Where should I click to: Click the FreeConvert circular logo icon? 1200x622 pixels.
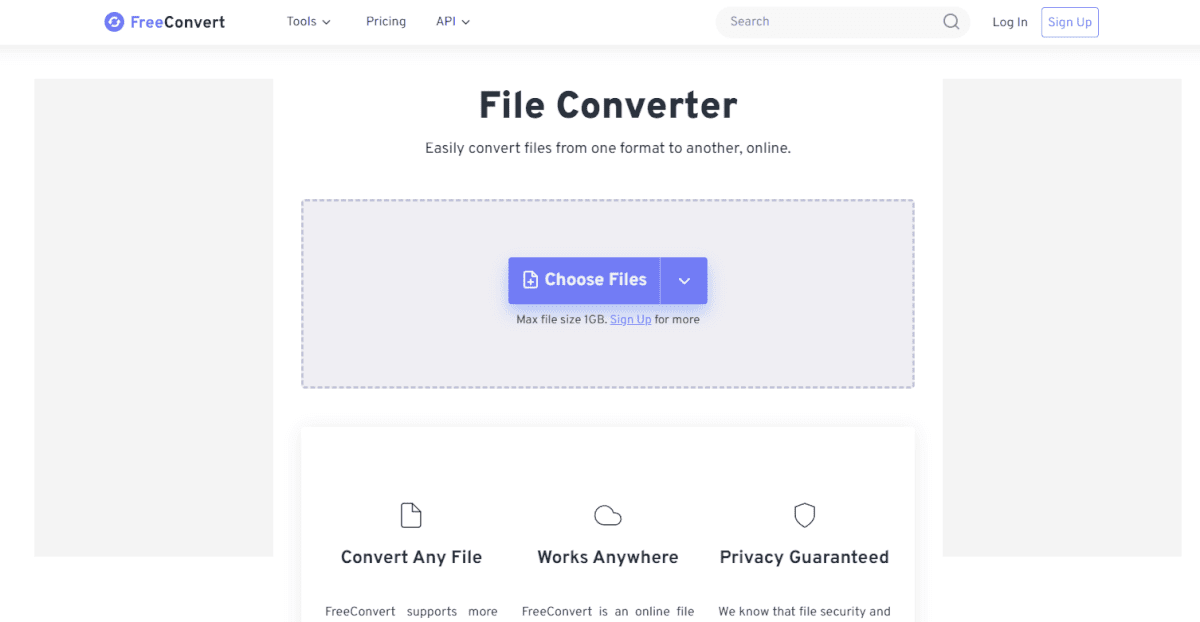point(113,21)
